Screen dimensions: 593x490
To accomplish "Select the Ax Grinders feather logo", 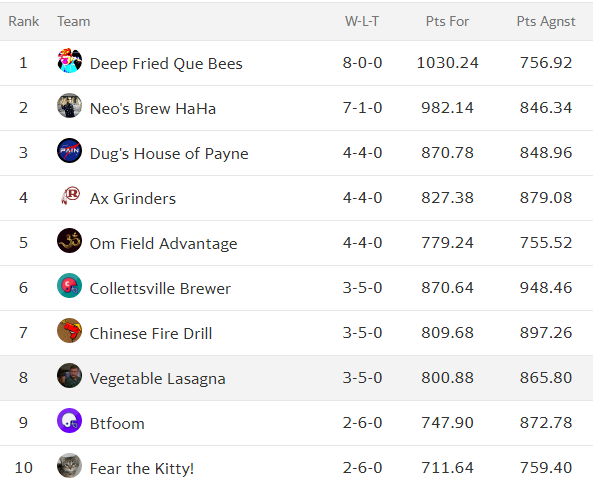I will (70, 195).
